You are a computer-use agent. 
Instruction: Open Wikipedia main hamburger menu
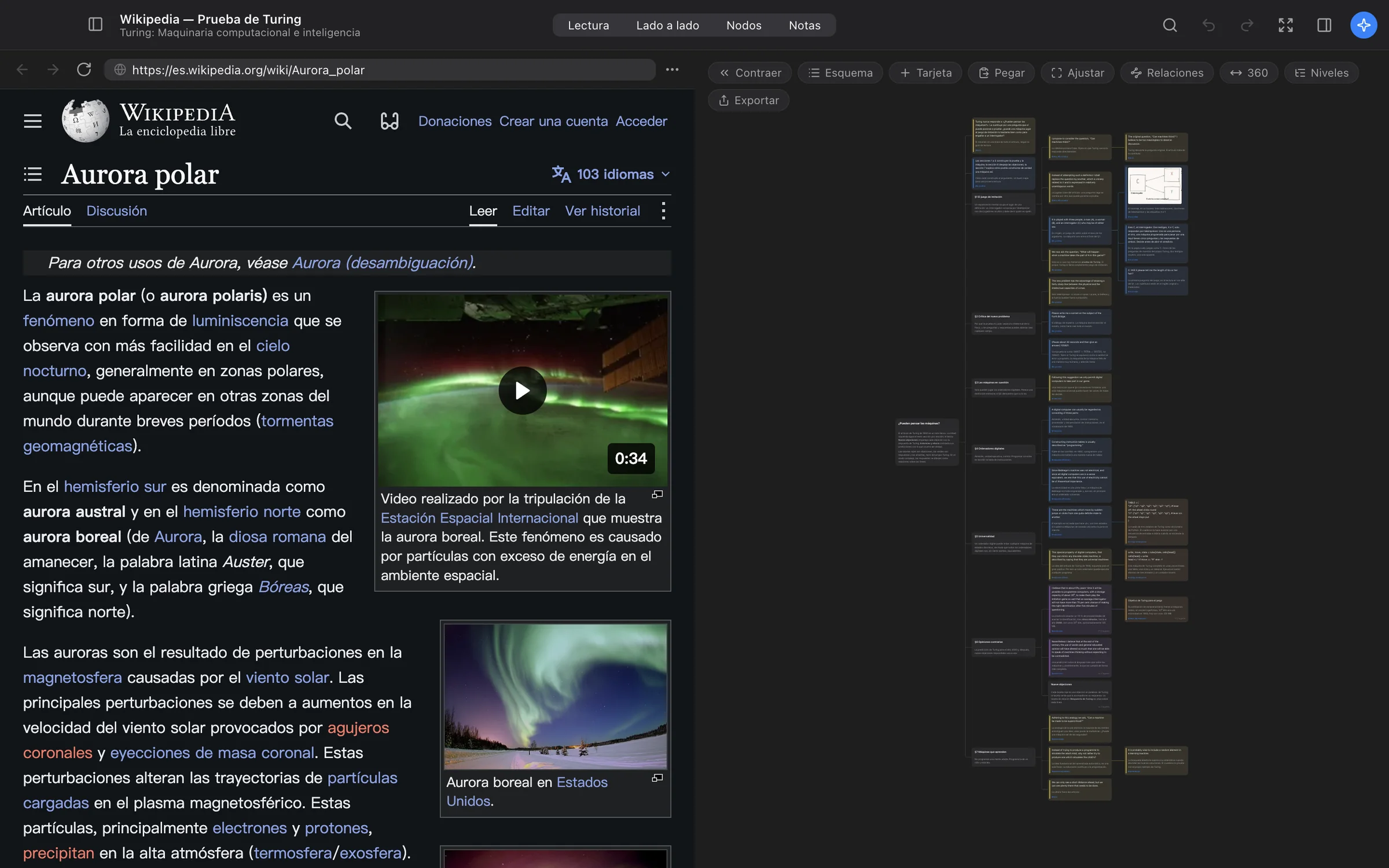(x=33, y=121)
